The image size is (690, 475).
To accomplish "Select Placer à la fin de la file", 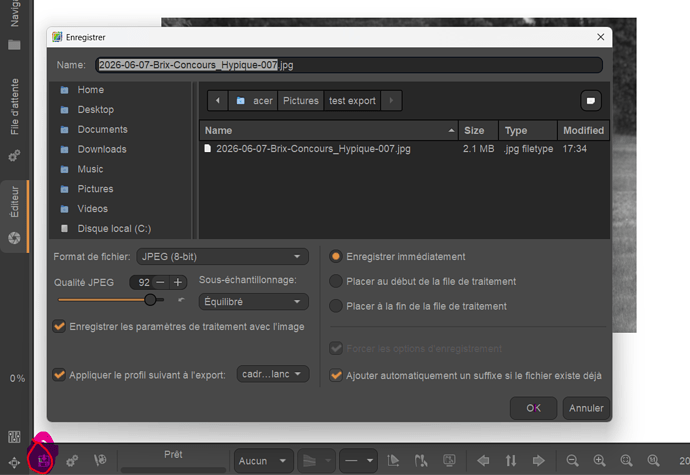I will tap(336, 306).
